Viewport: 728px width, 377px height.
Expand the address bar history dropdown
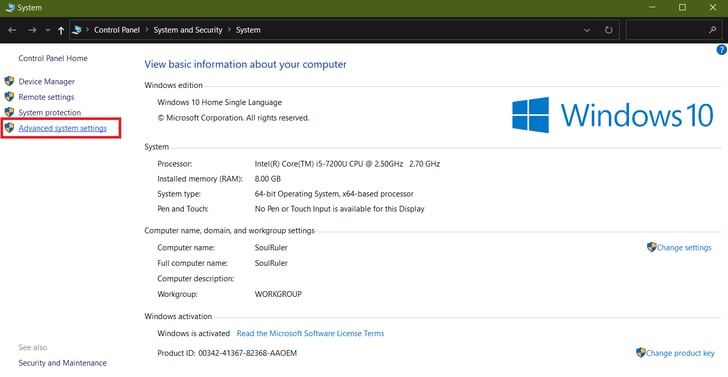(x=587, y=30)
